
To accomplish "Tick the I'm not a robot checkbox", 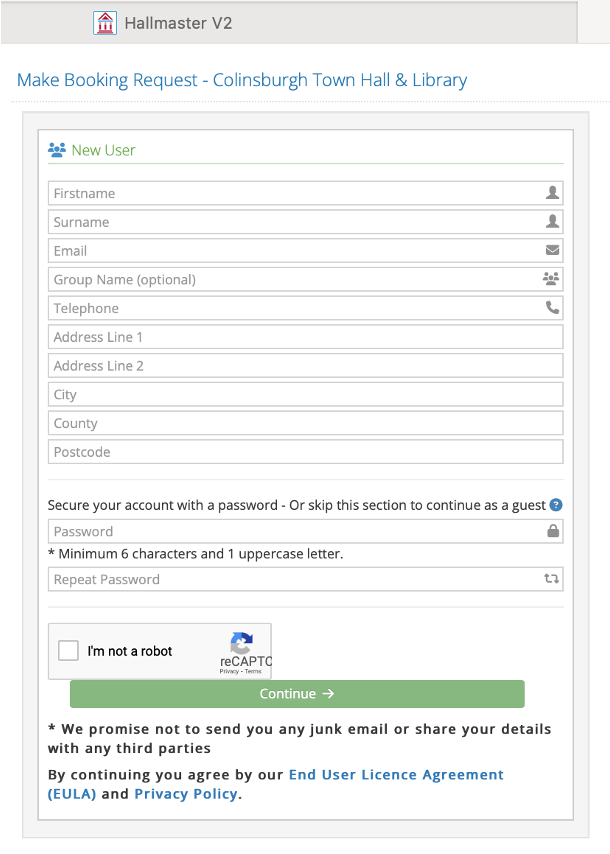I will pos(69,650).
